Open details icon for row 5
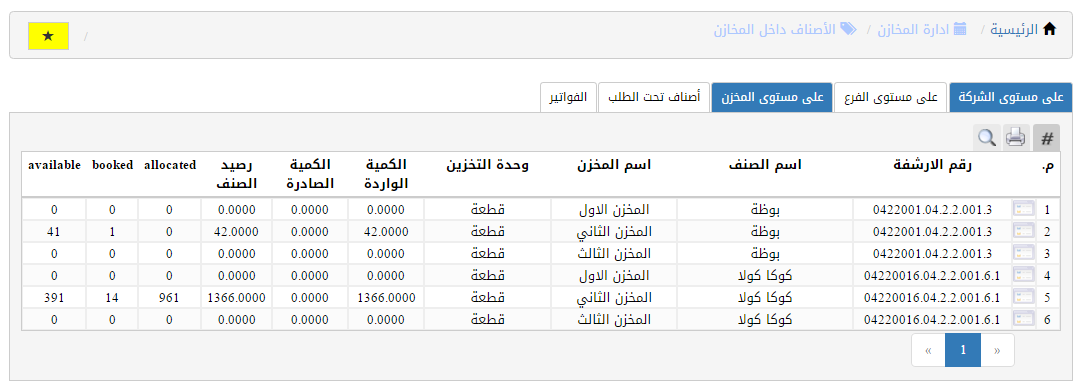The image size is (1091, 386). [x=1024, y=297]
